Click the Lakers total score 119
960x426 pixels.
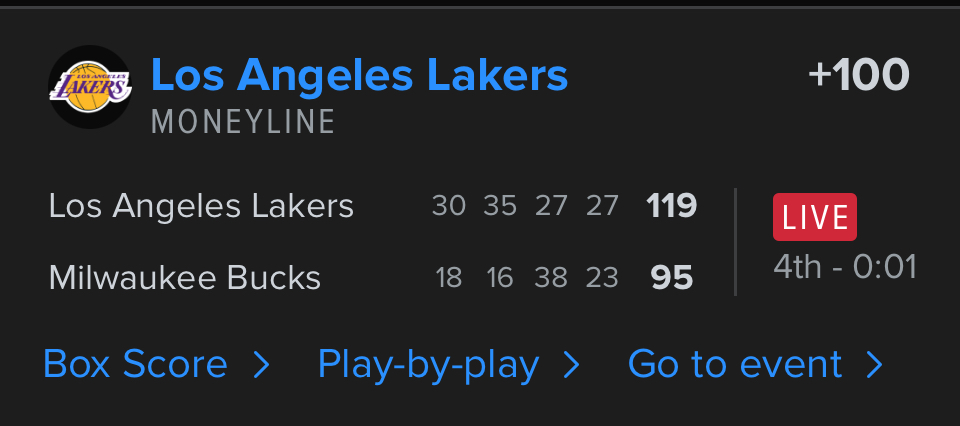tap(671, 206)
